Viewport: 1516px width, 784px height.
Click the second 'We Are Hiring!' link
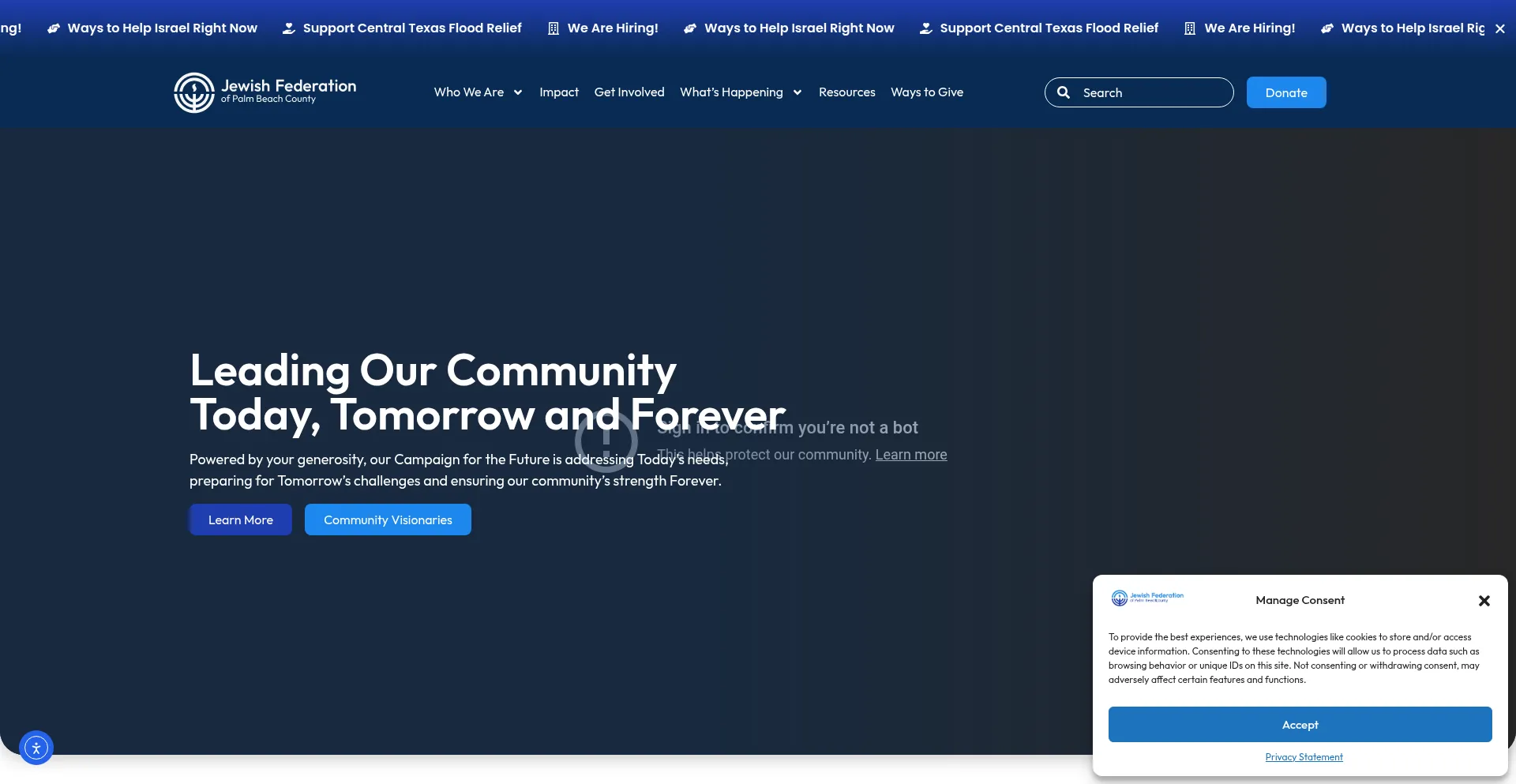[1250, 28]
